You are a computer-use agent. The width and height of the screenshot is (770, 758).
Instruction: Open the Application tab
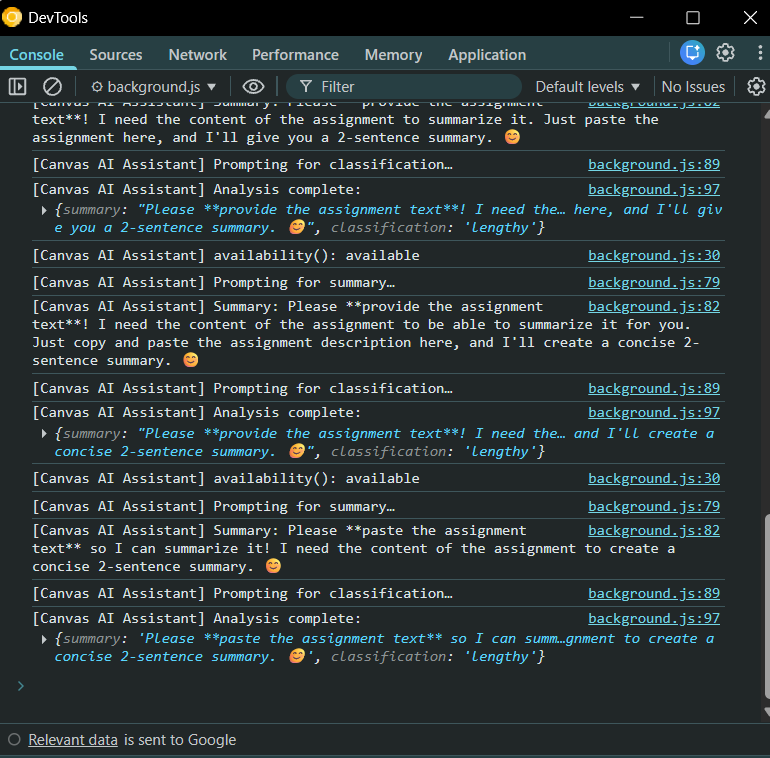pos(487,55)
